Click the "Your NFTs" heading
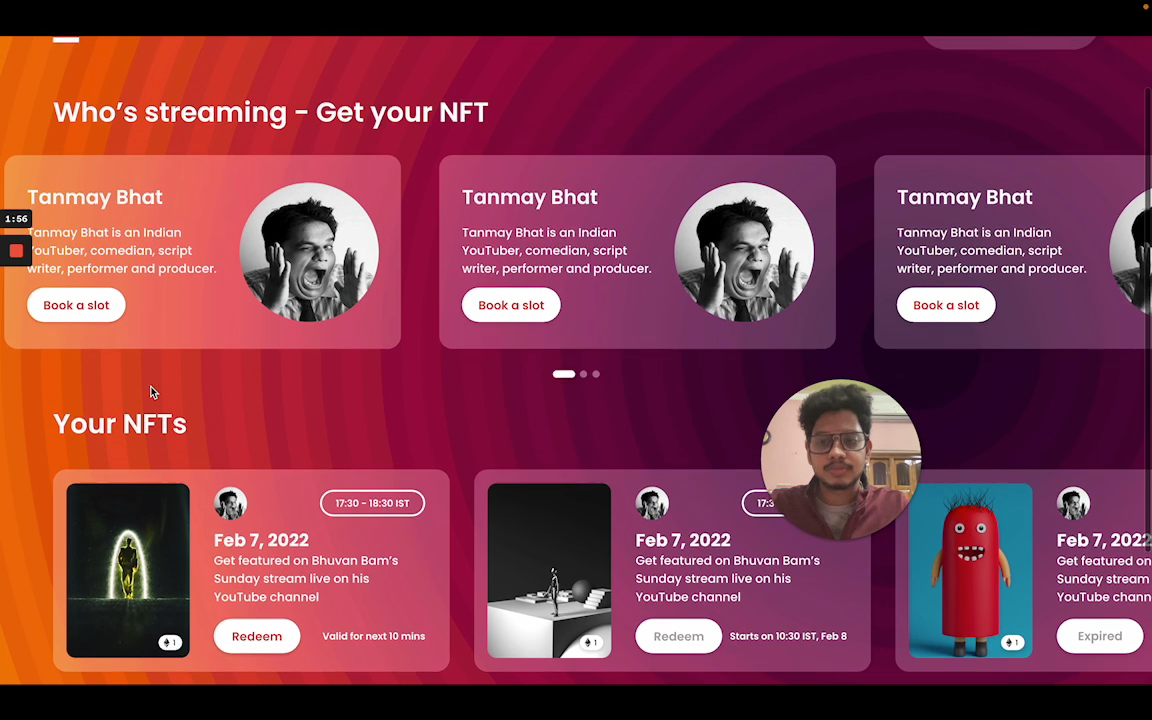The image size is (1152, 720). coord(120,424)
